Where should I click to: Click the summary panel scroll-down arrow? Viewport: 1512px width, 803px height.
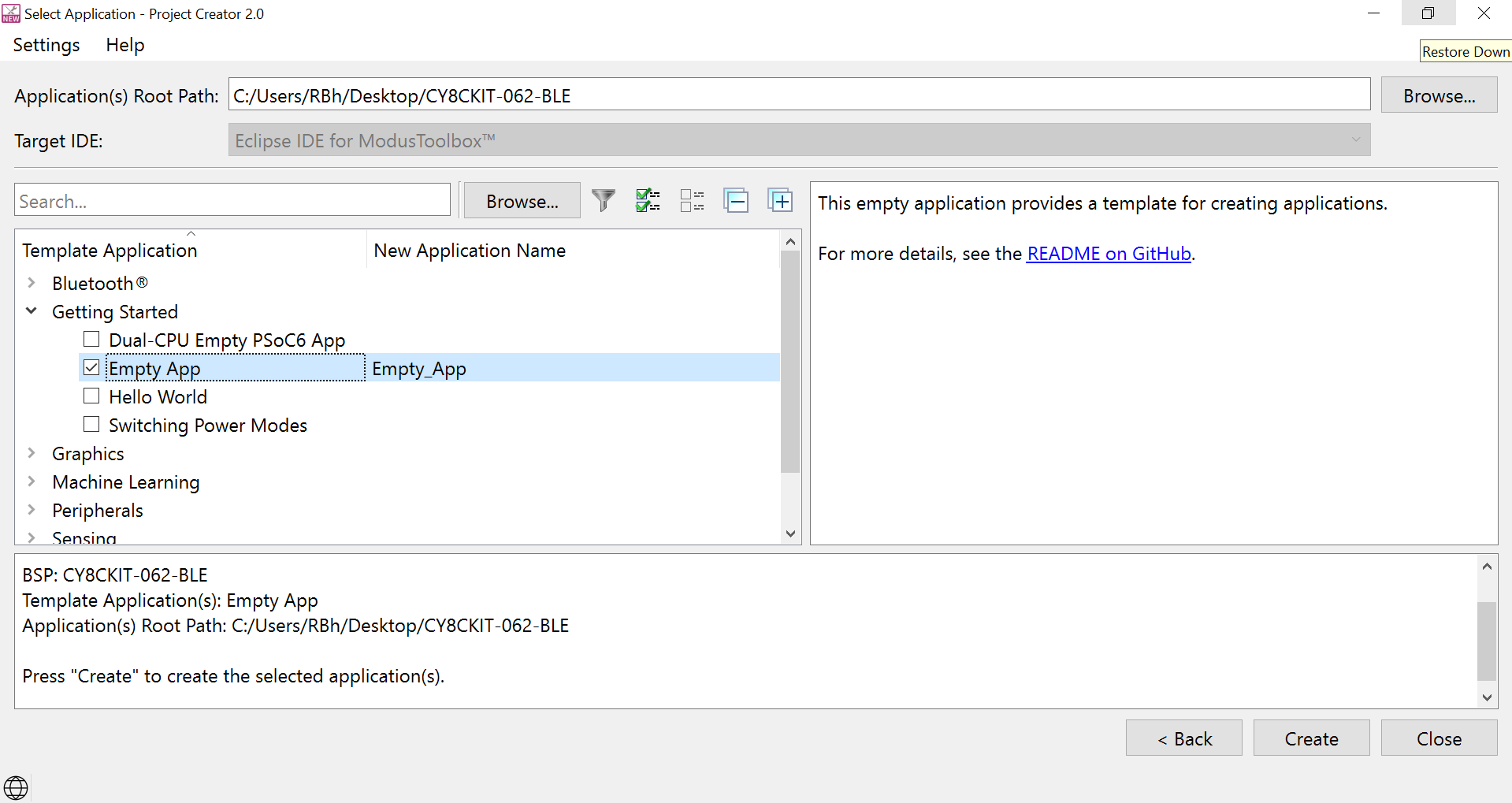click(1486, 697)
